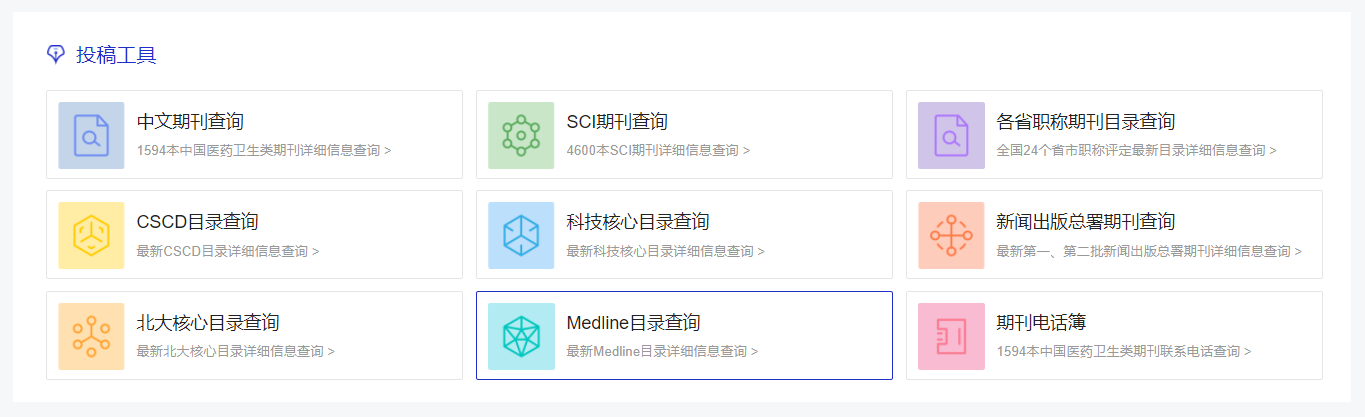
Task: Open the 中文期刊查询 title link
Action: pyautogui.click(x=190, y=122)
